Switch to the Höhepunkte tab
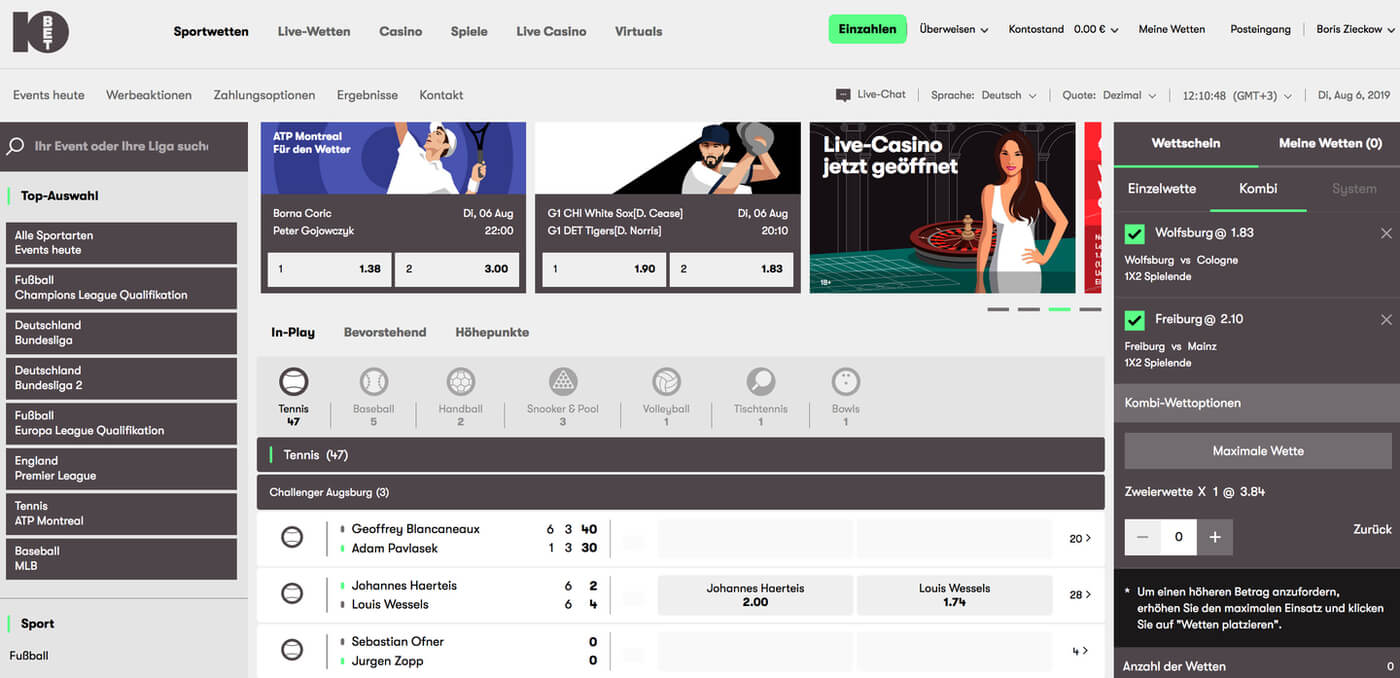The width and height of the screenshot is (1400, 678). click(x=492, y=332)
